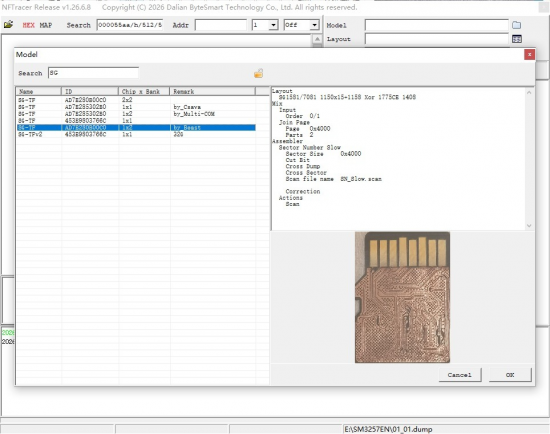Screen dimensions: 550x434
Task: Click the main toolbar Search pattern field
Action: pos(130,25)
